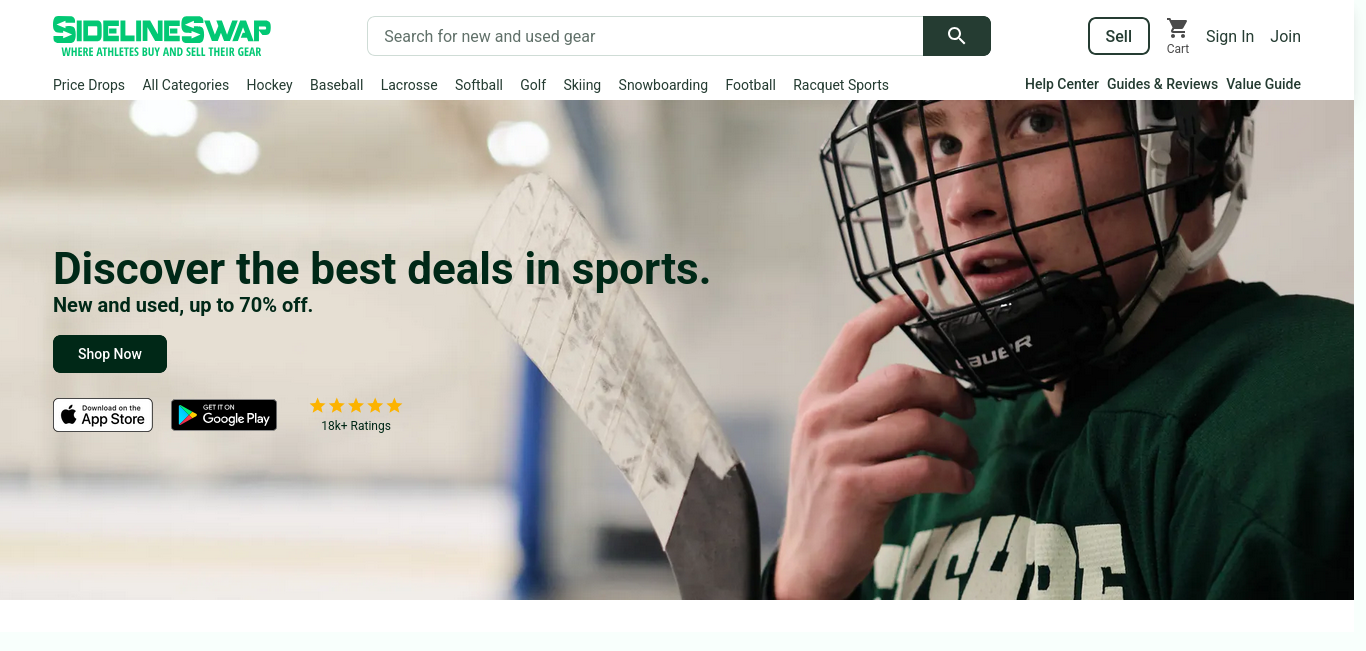Open the All Categories menu
The width and height of the screenshot is (1366, 651).
(x=186, y=85)
